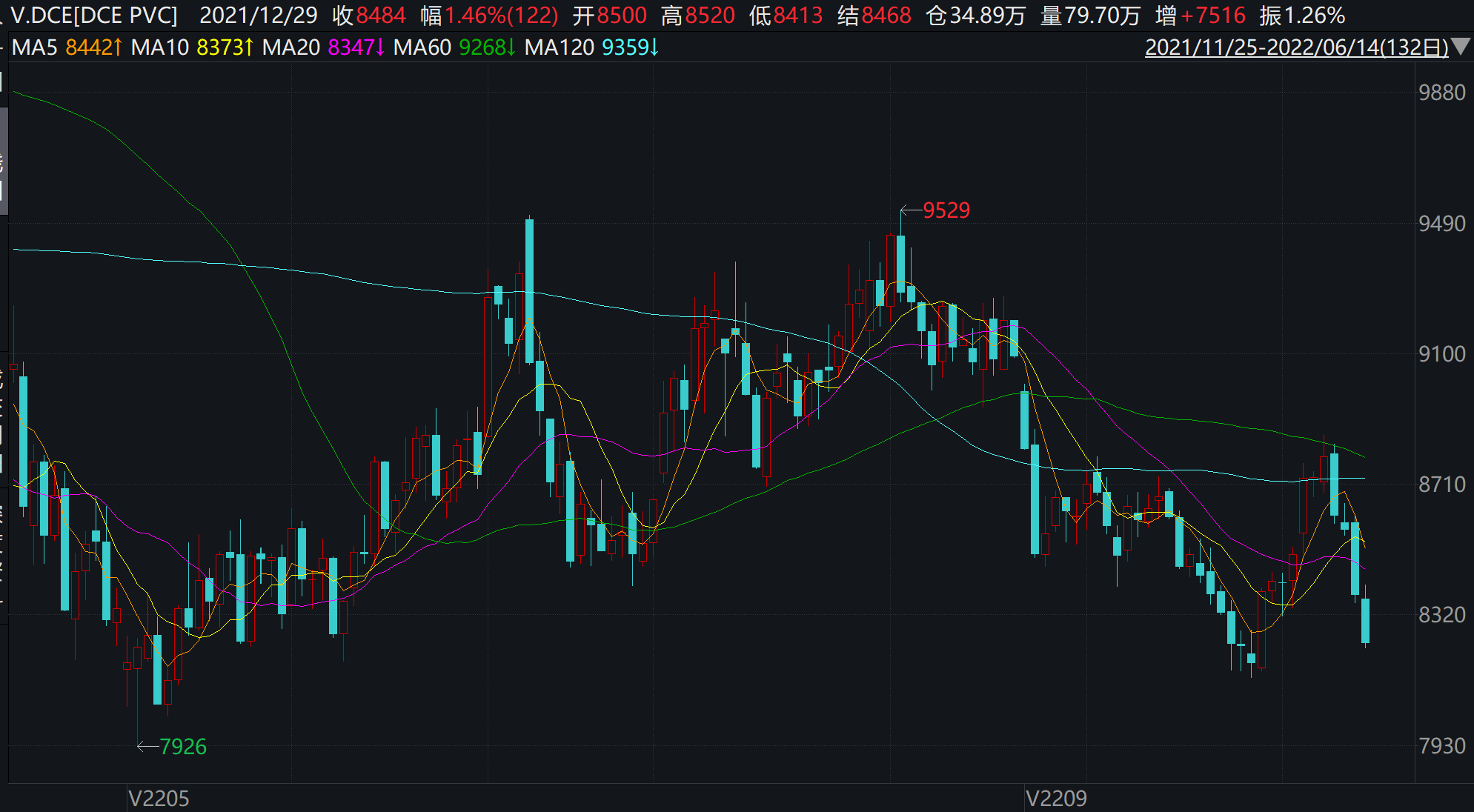Click the 7930 price axis label
The width and height of the screenshot is (1474, 812).
(1442, 746)
